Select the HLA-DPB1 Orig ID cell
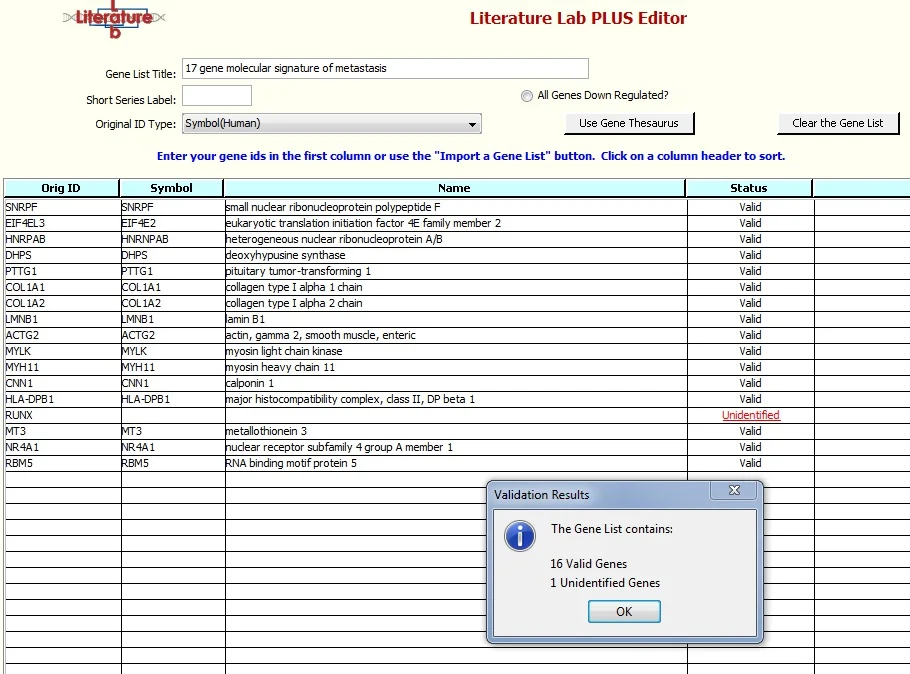This screenshot has width=910, height=674. (x=63, y=399)
